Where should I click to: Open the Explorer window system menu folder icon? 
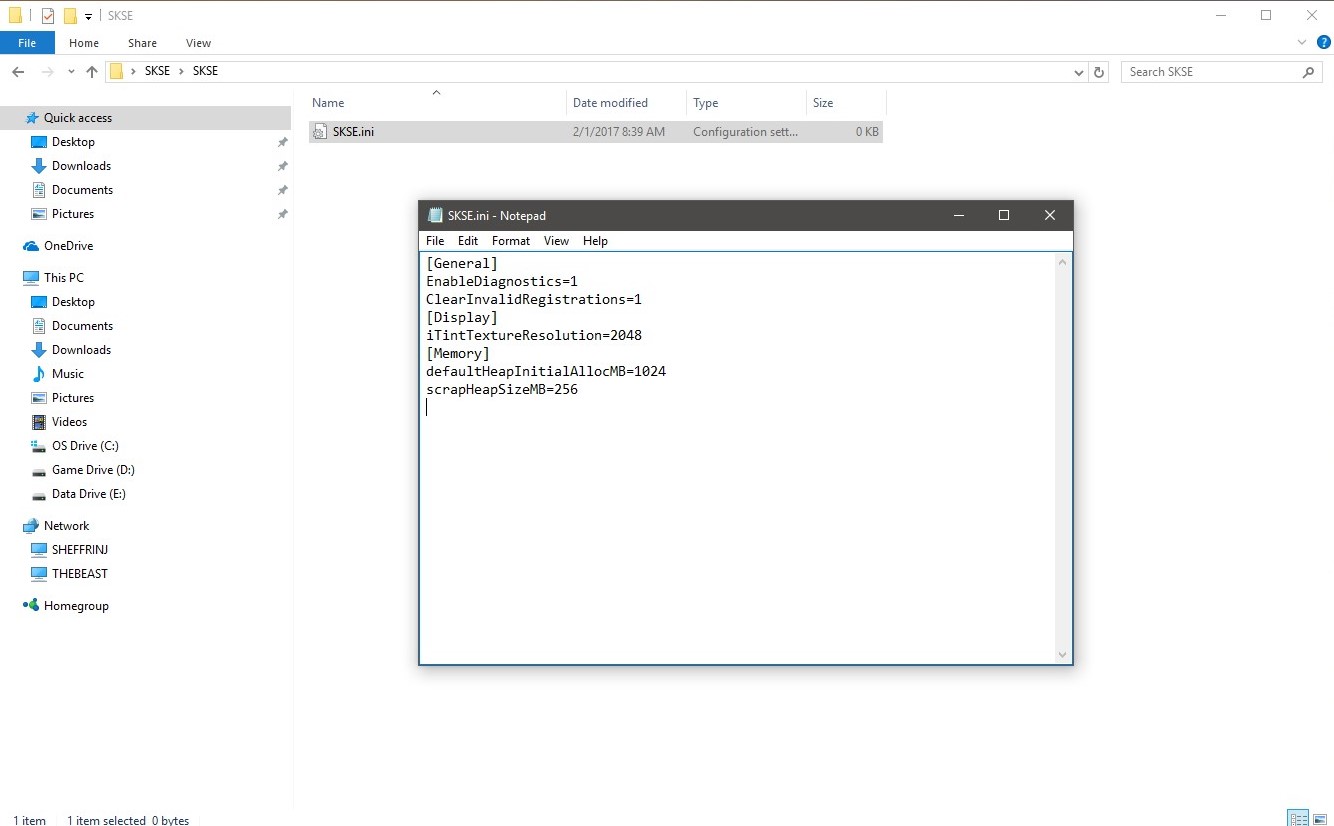coord(15,15)
